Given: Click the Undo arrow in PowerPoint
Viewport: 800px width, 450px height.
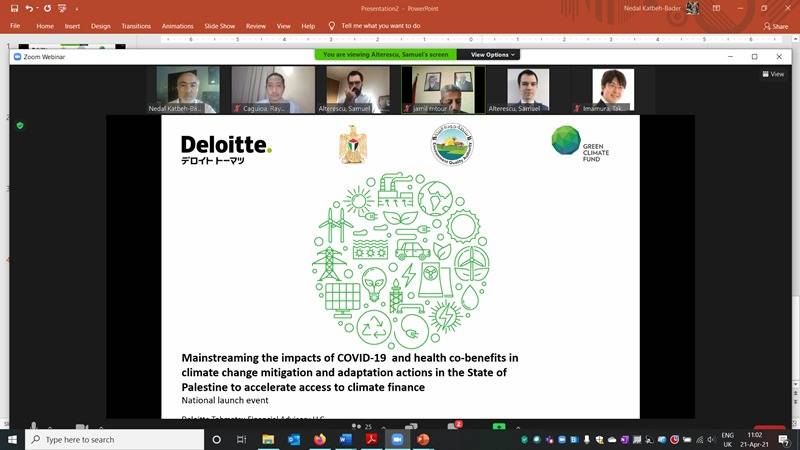Looking at the screenshot, I should click(29, 8).
